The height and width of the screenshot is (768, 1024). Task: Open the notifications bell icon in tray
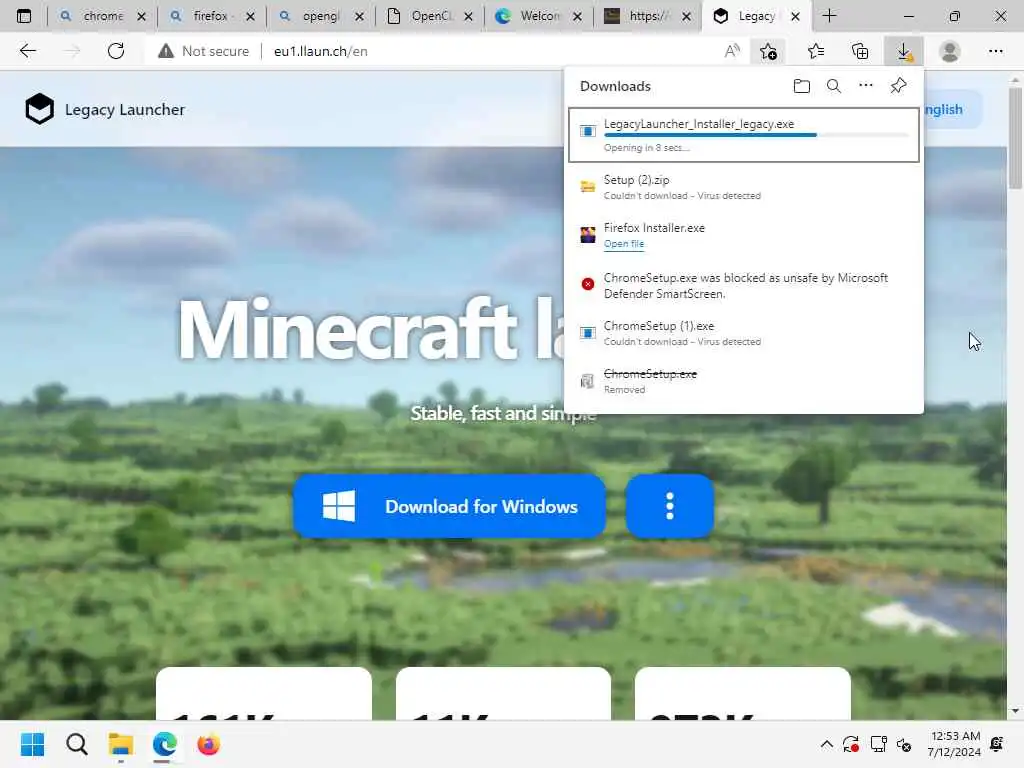tap(997, 744)
